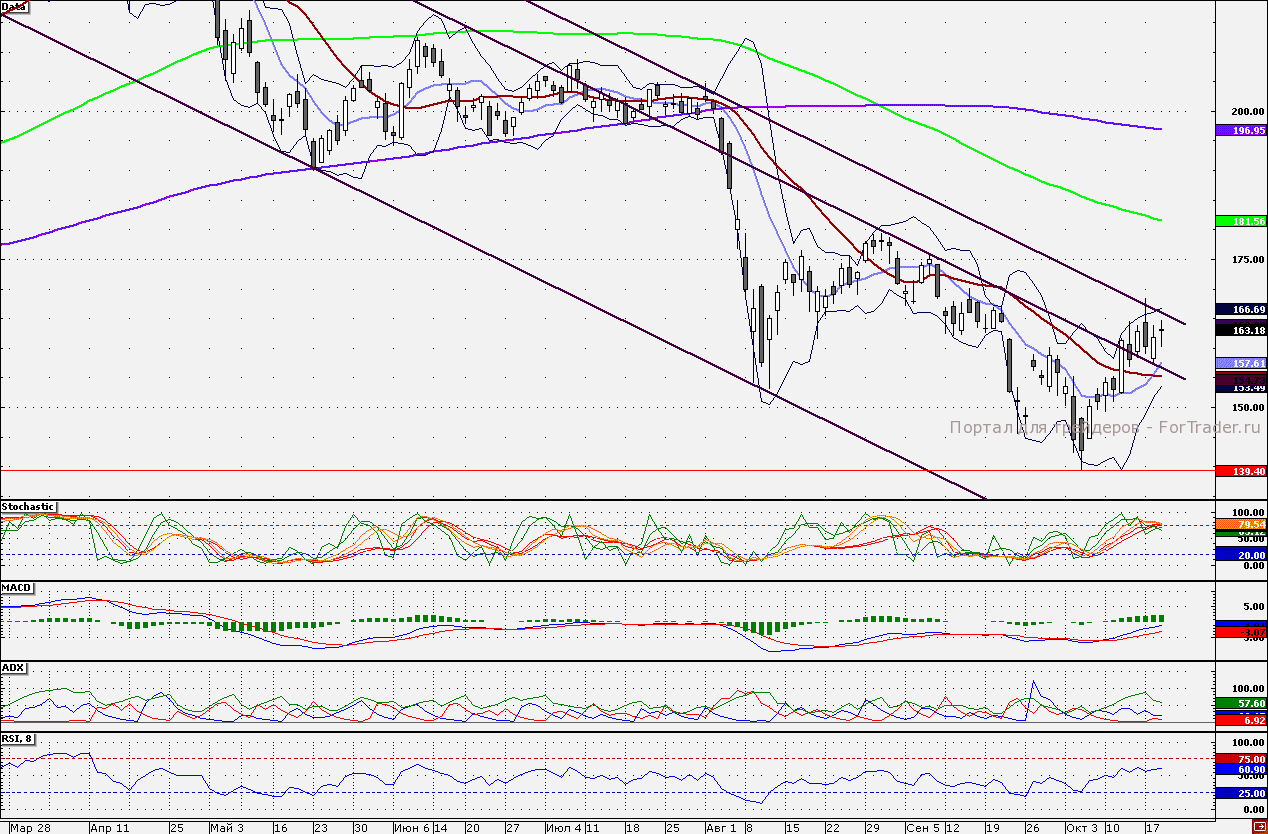Expand the RSI, 8 indicator panel
This screenshot has width=1268, height=834.
point(16,737)
